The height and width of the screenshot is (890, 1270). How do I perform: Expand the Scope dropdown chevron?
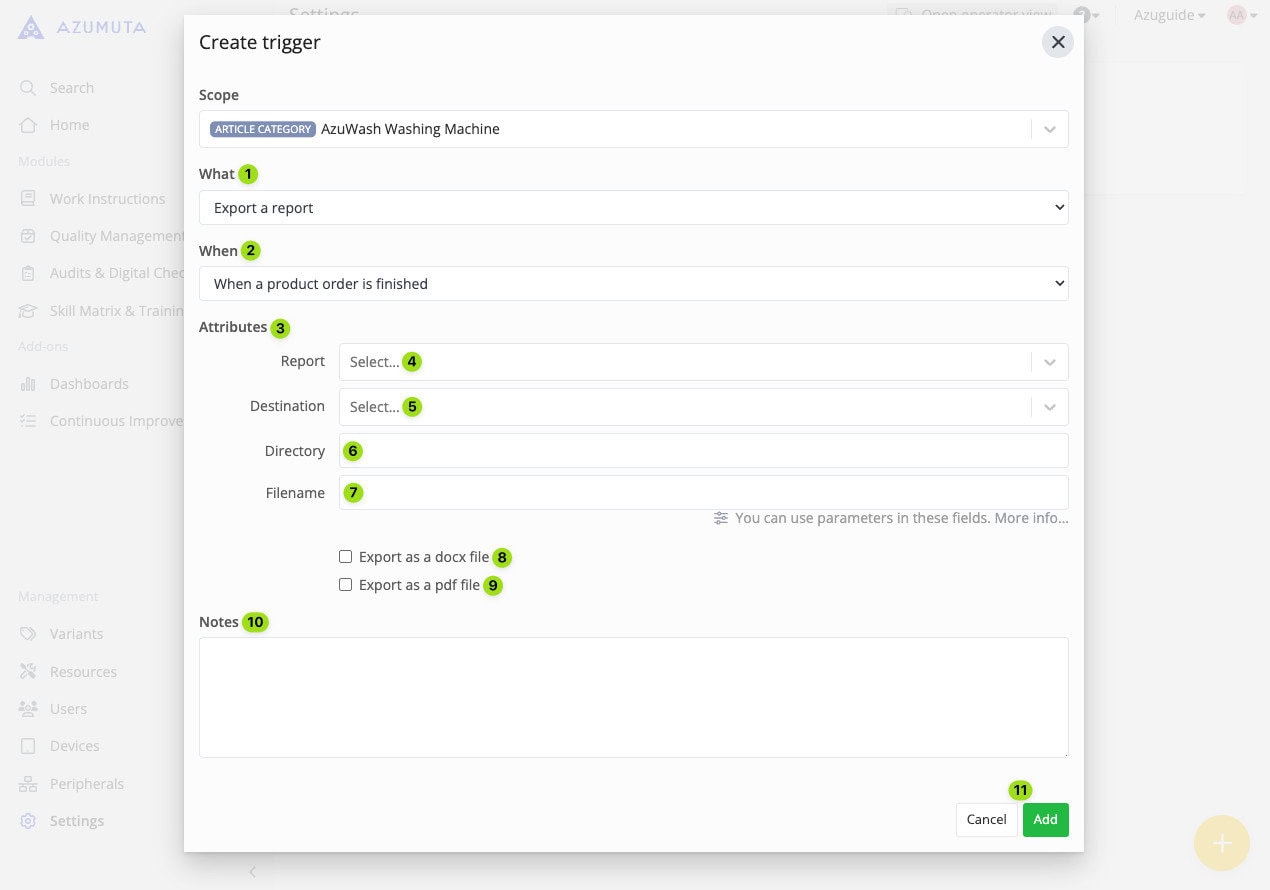pos(1049,129)
